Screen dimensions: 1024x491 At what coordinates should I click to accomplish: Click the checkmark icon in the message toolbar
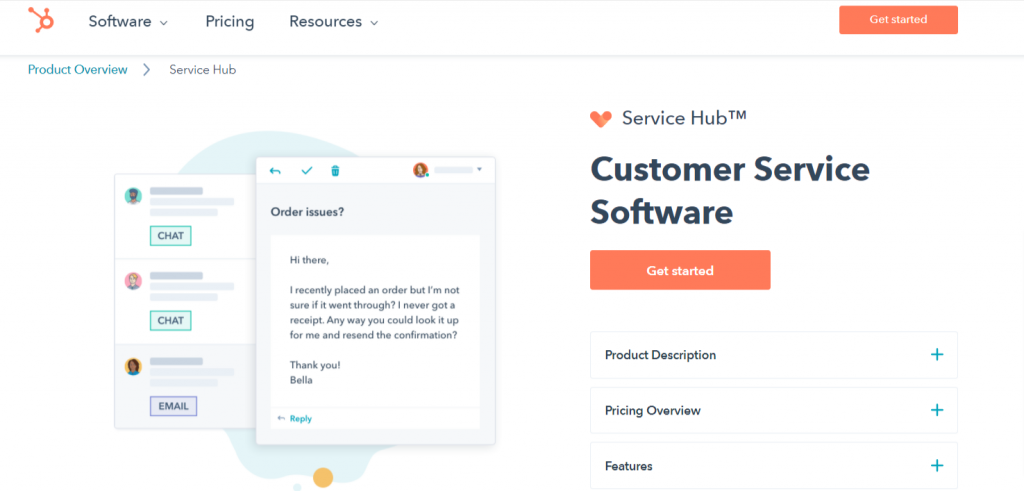(x=307, y=171)
